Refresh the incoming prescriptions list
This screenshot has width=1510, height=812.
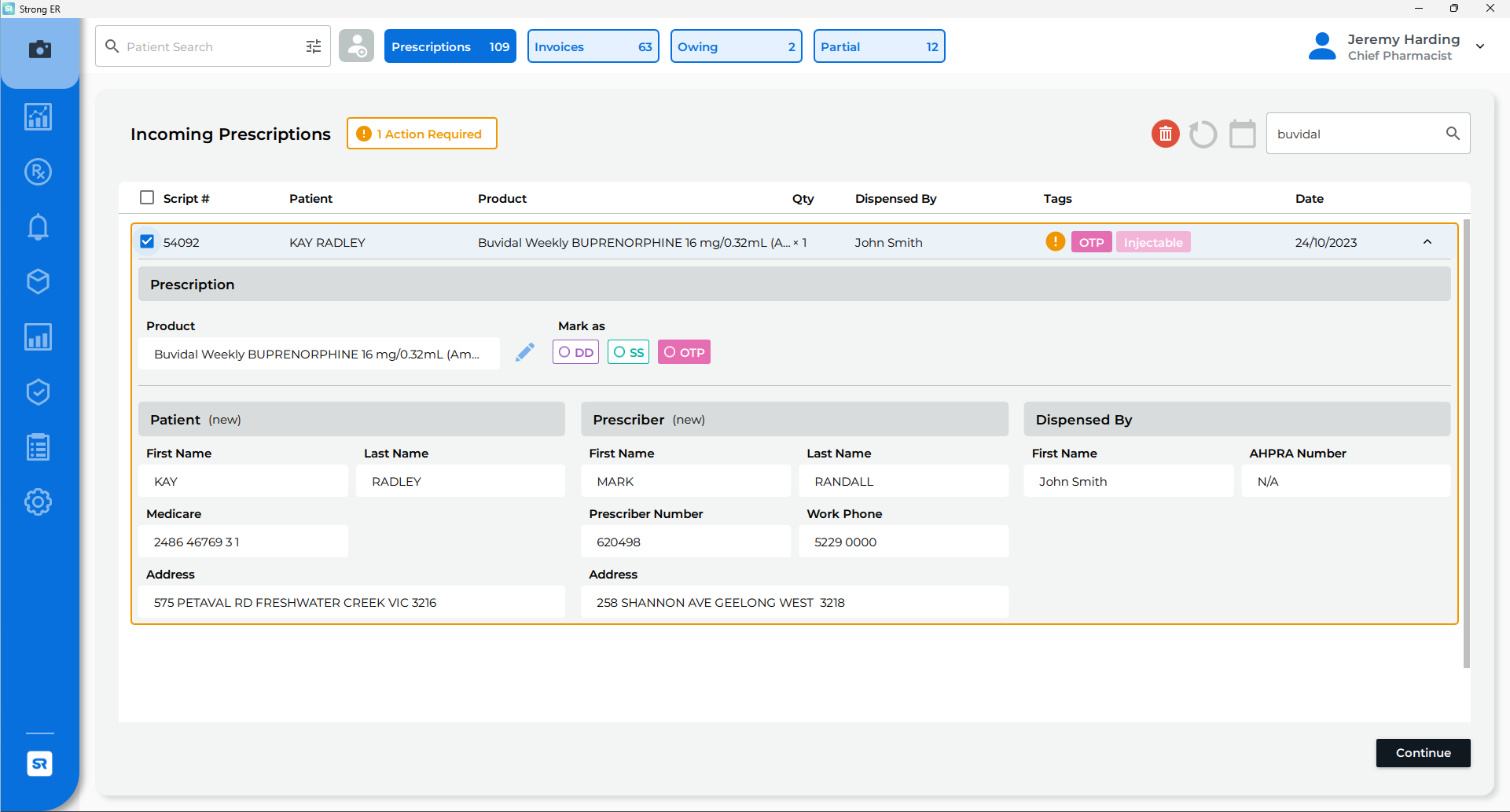point(1203,134)
